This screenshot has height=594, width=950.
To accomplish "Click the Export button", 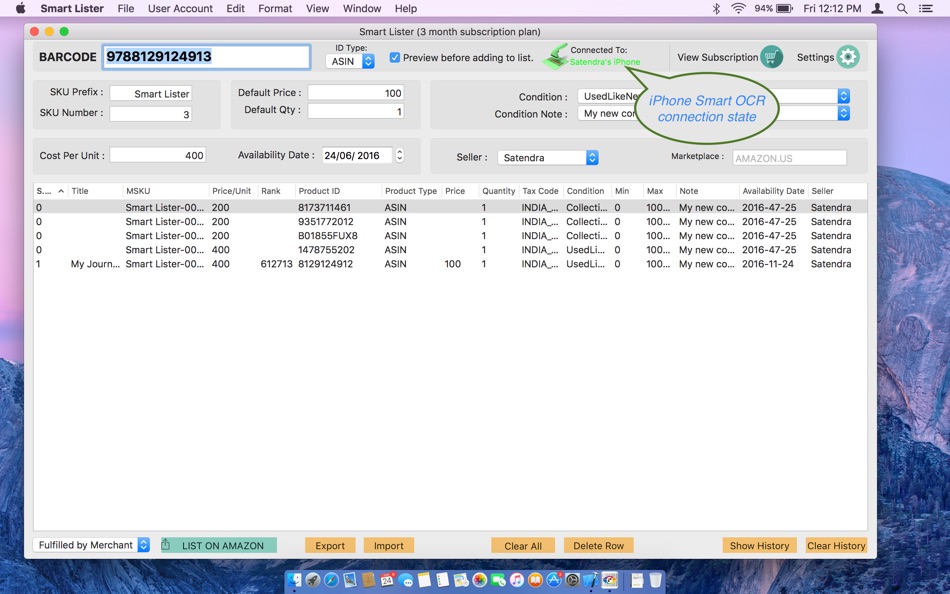I will [x=330, y=546].
